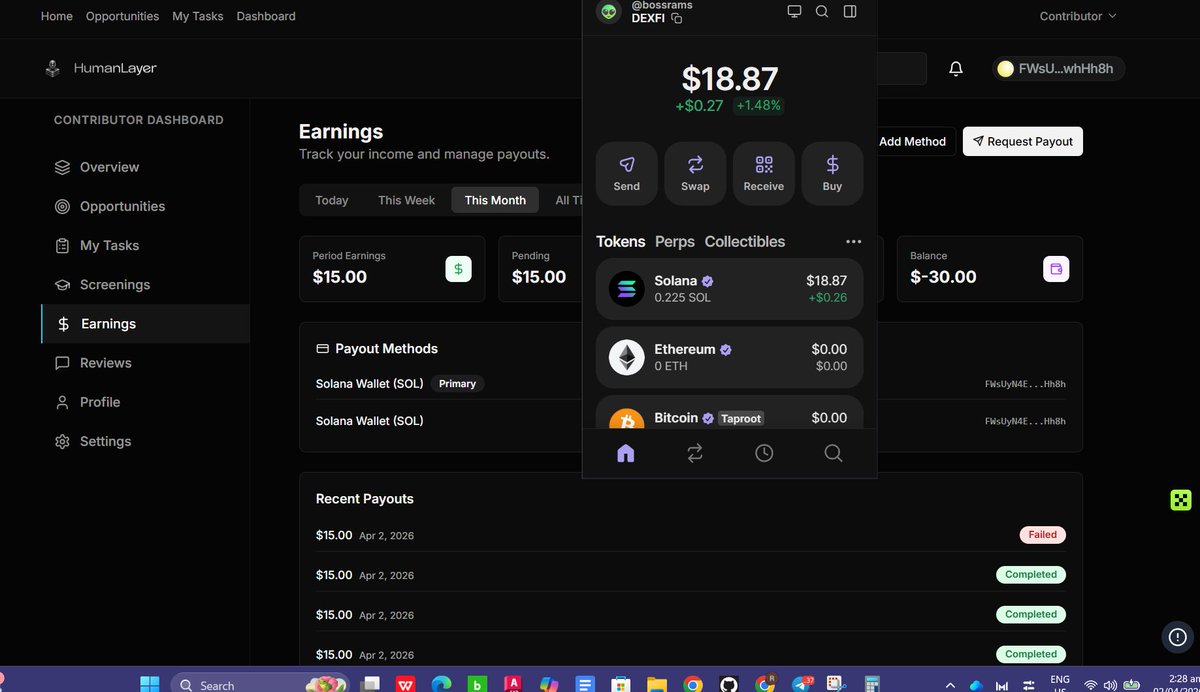This screenshot has width=1200, height=692.
Task: Click the Primary Solana Wallet payout method
Action: (691, 384)
